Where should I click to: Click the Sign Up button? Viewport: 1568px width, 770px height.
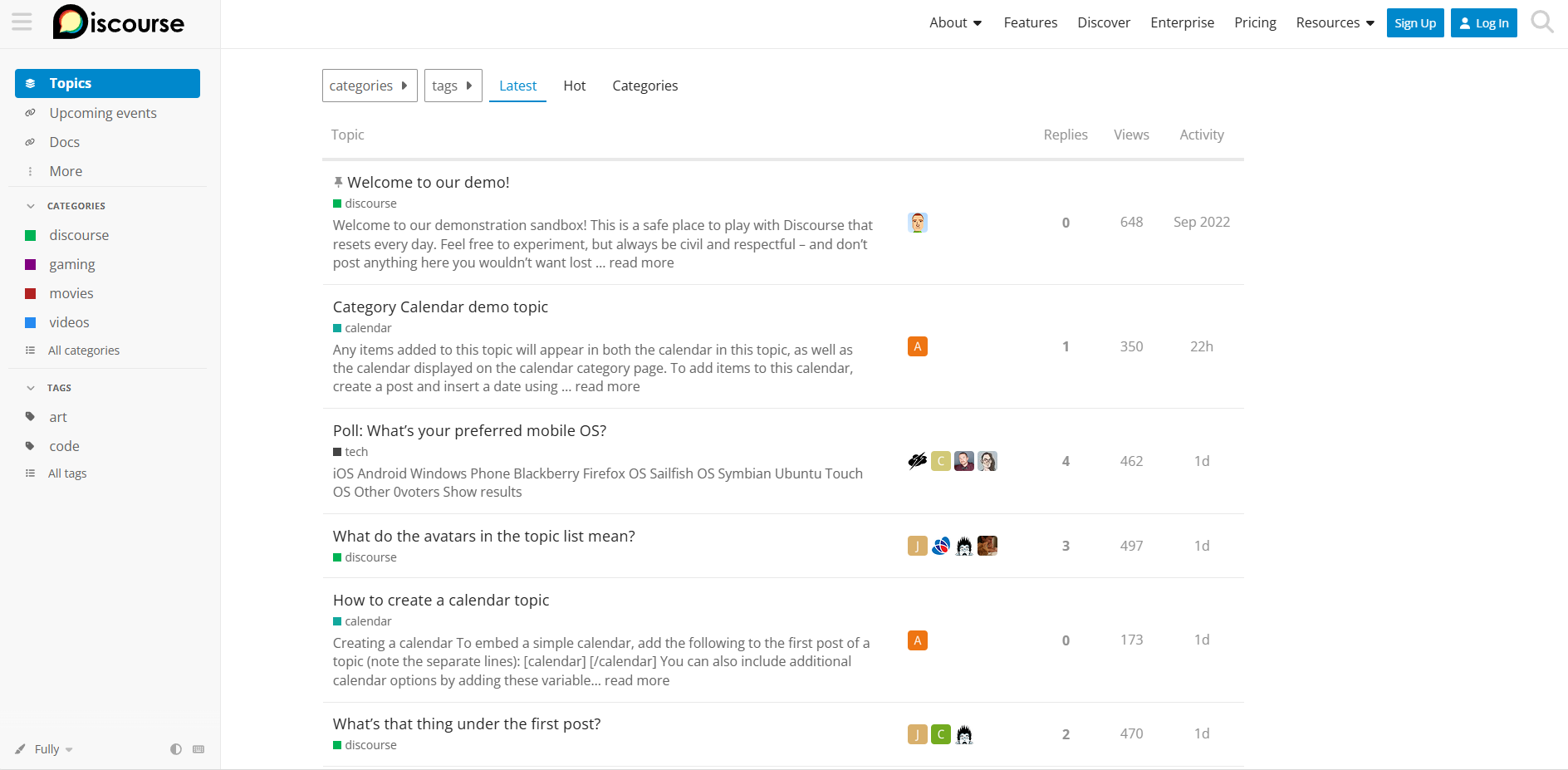[1414, 23]
